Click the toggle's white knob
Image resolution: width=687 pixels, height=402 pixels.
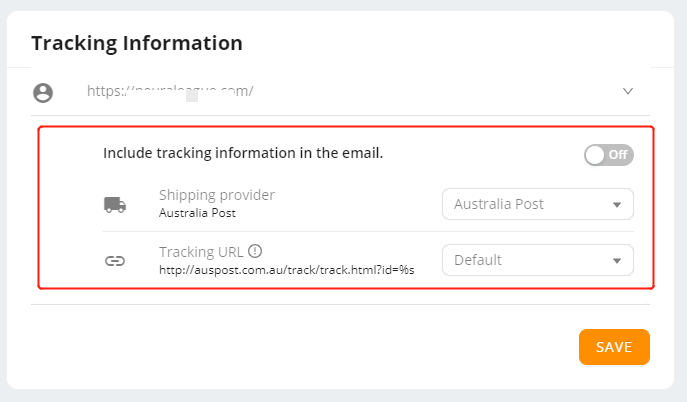point(595,155)
